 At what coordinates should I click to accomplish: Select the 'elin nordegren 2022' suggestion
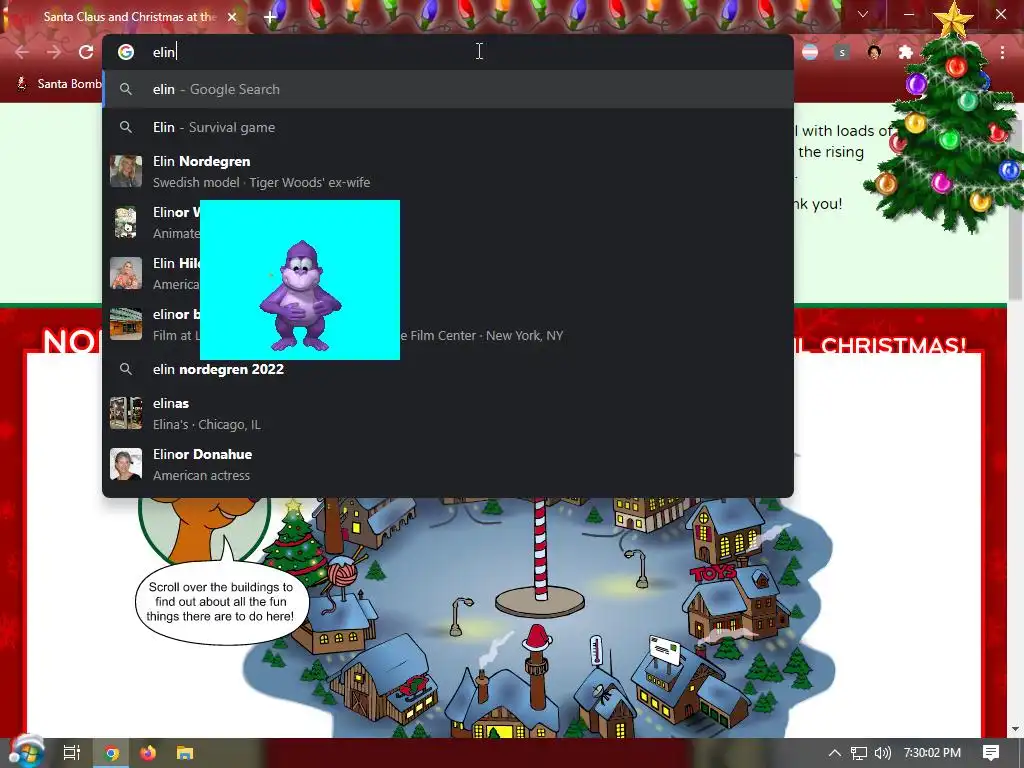click(448, 370)
